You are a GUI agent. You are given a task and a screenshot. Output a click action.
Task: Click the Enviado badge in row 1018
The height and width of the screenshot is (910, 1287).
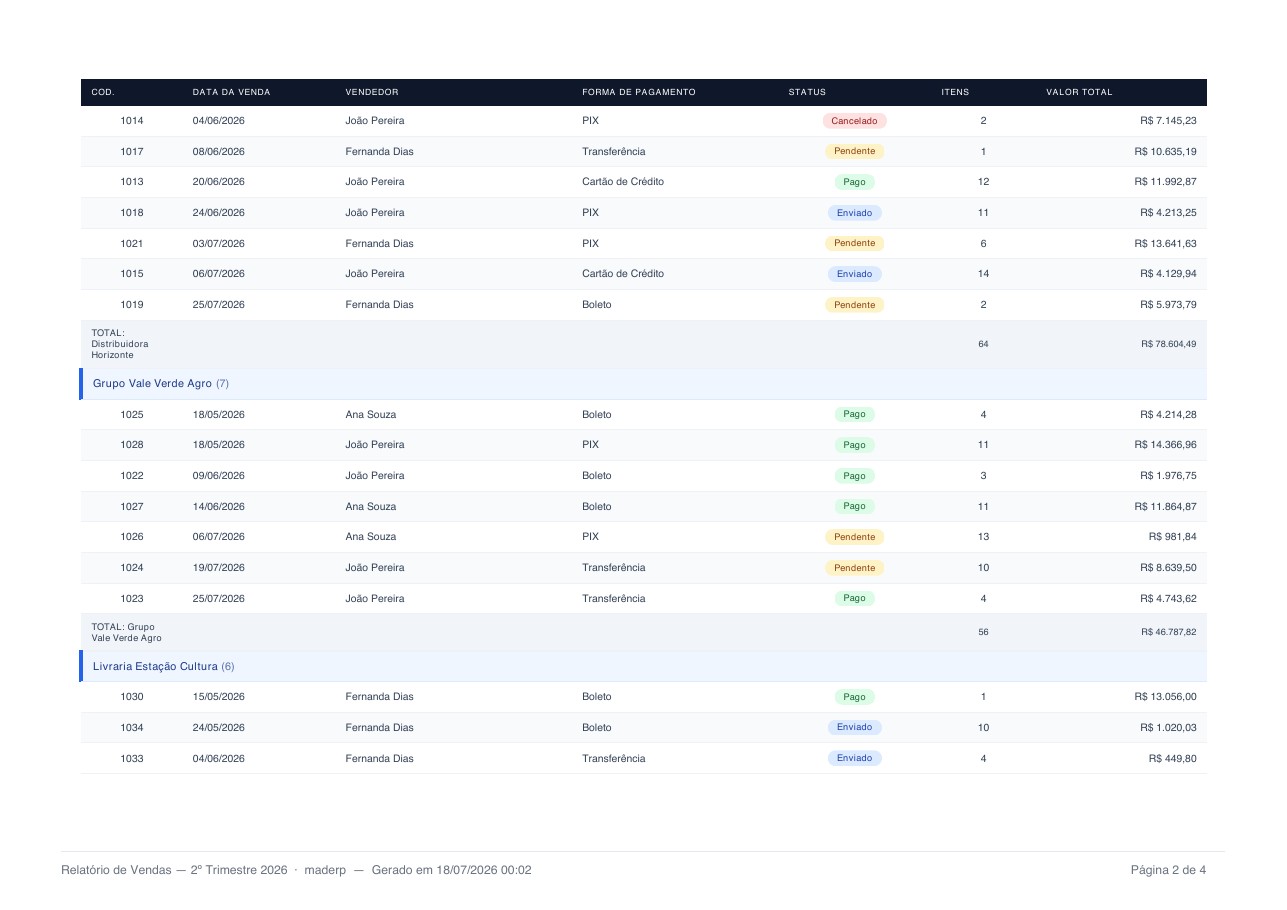coord(854,213)
